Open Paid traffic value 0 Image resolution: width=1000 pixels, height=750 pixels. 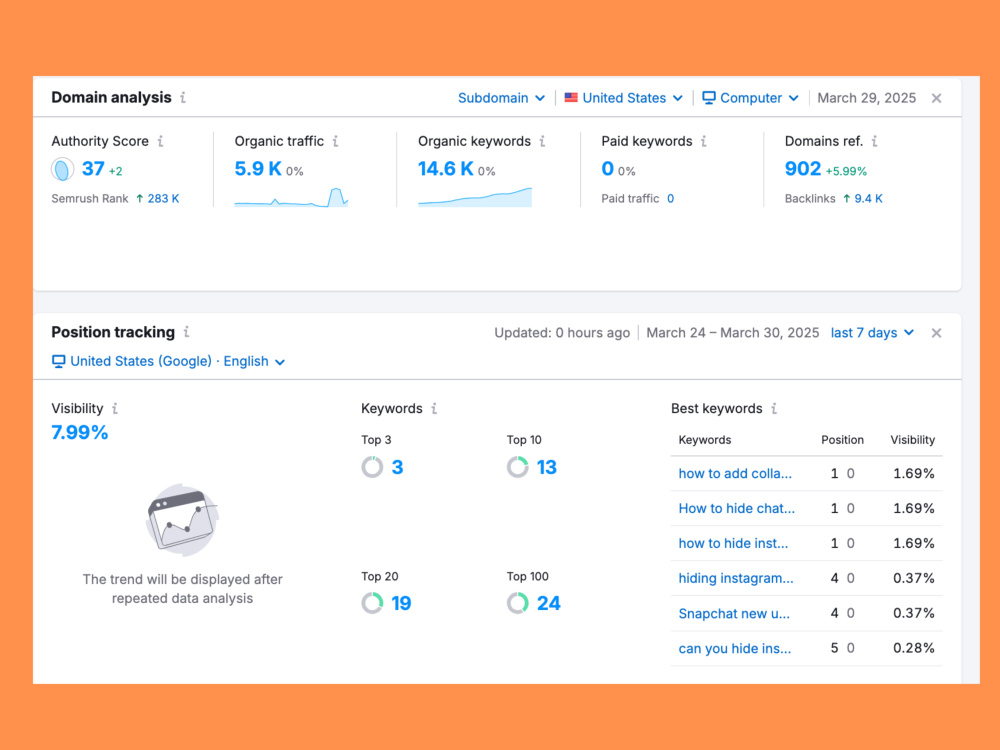tap(670, 198)
